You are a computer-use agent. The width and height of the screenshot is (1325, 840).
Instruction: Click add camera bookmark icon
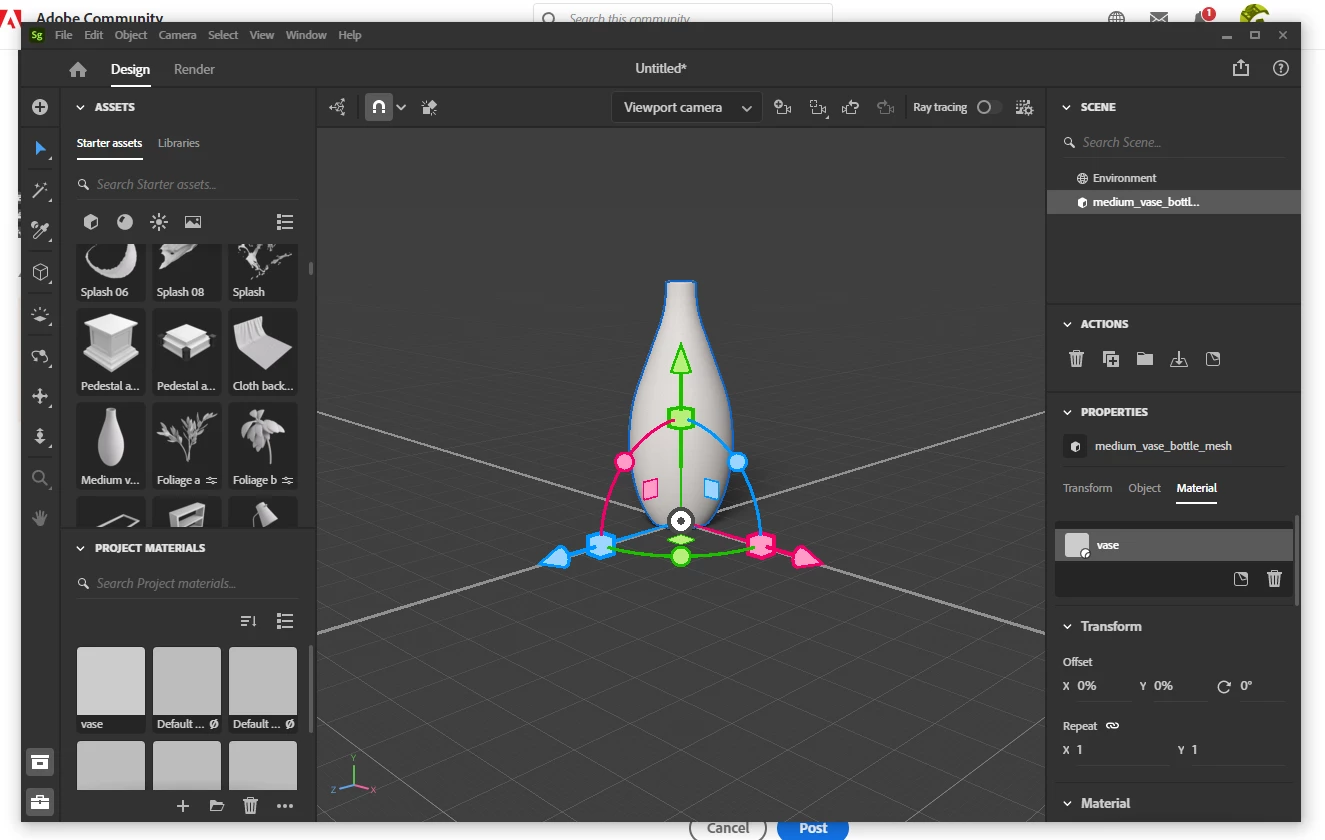[x=783, y=107]
